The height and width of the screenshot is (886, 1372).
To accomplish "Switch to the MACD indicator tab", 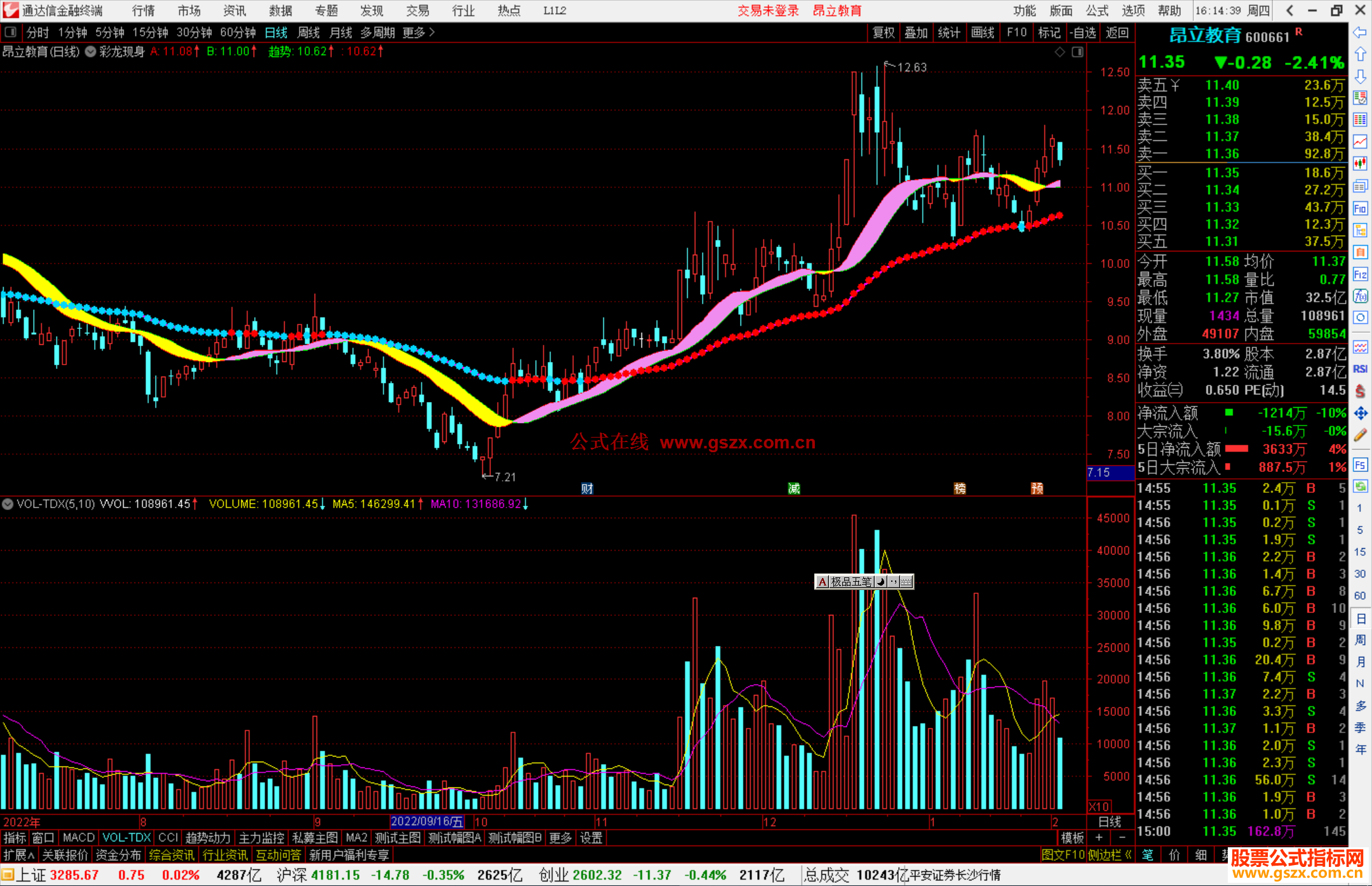I will (x=79, y=838).
